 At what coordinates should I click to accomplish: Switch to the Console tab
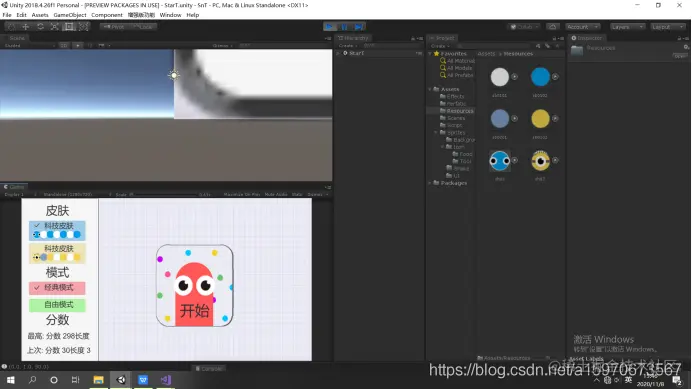209,368
